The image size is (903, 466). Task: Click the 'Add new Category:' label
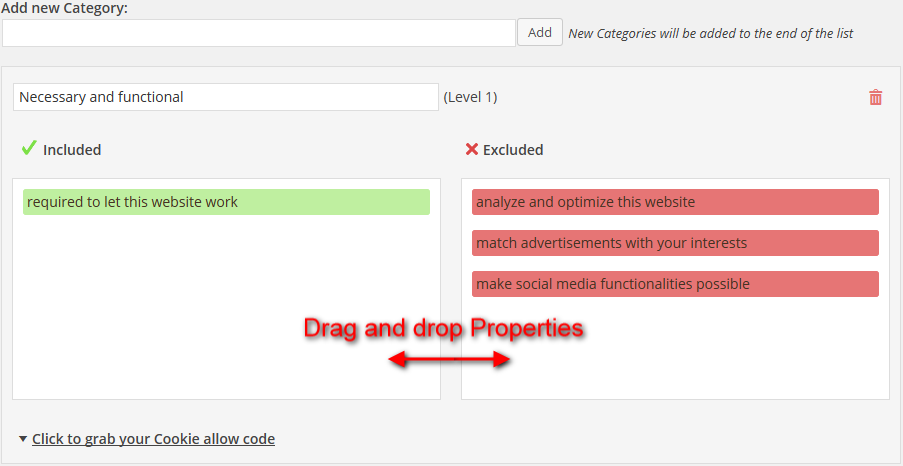click(x=66, y=9)
